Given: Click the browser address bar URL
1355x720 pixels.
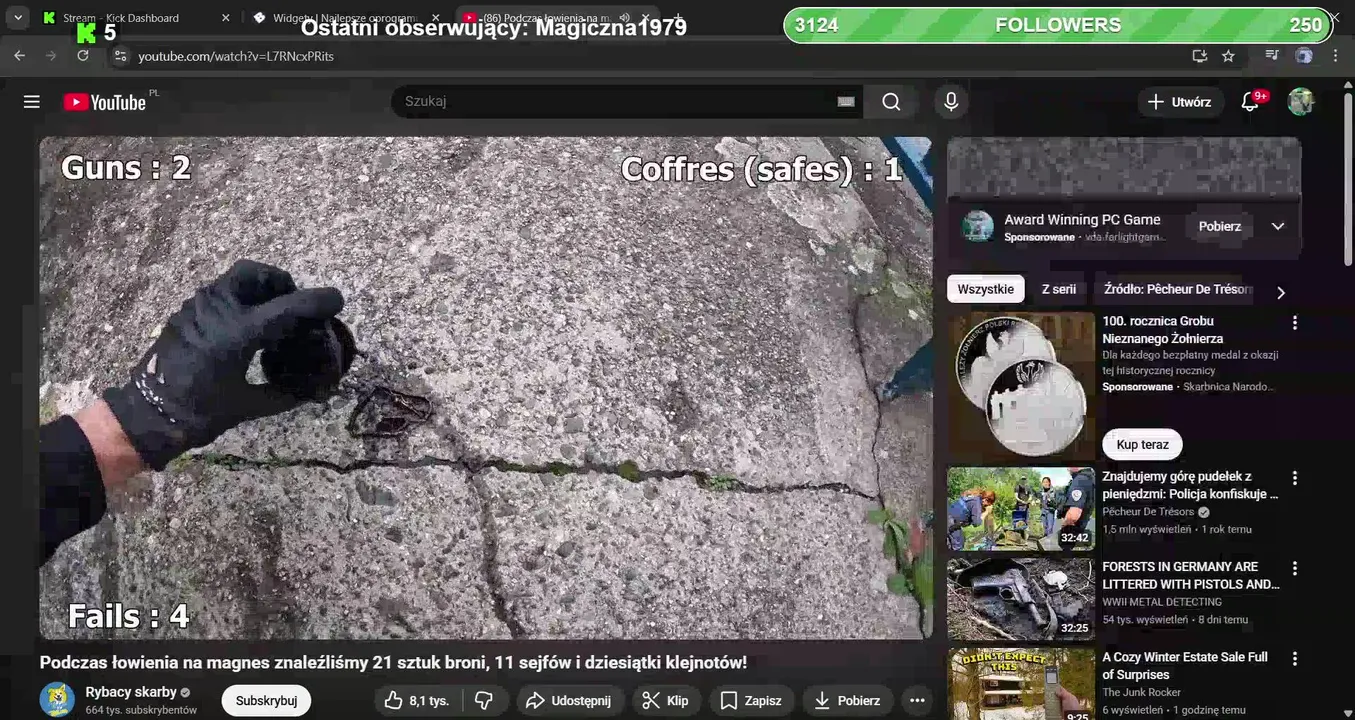Looking at the screenshot, I should pos(236,56).
